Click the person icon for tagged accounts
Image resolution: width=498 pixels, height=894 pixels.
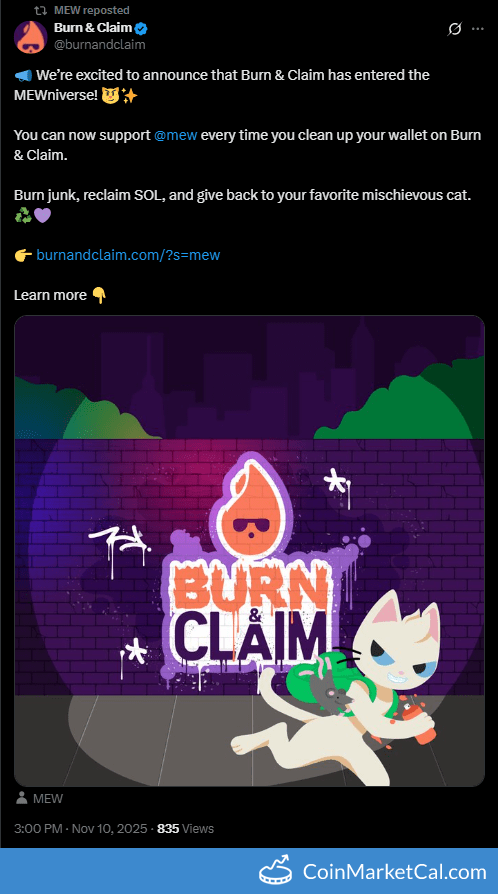point(22,798)
